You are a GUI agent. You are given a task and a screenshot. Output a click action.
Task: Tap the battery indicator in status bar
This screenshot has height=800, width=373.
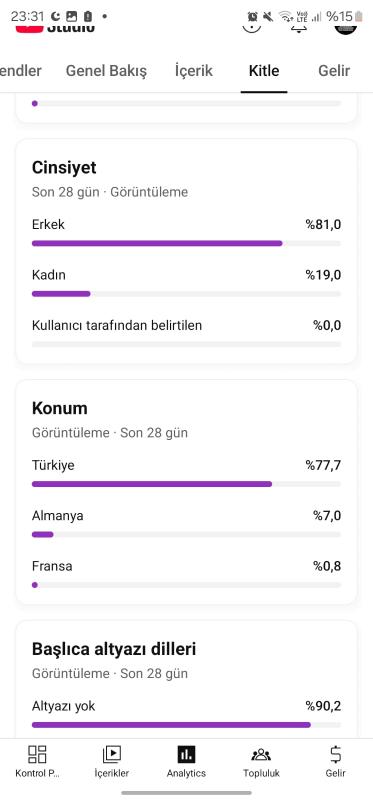pyautogui.click(x=359, y=17)
